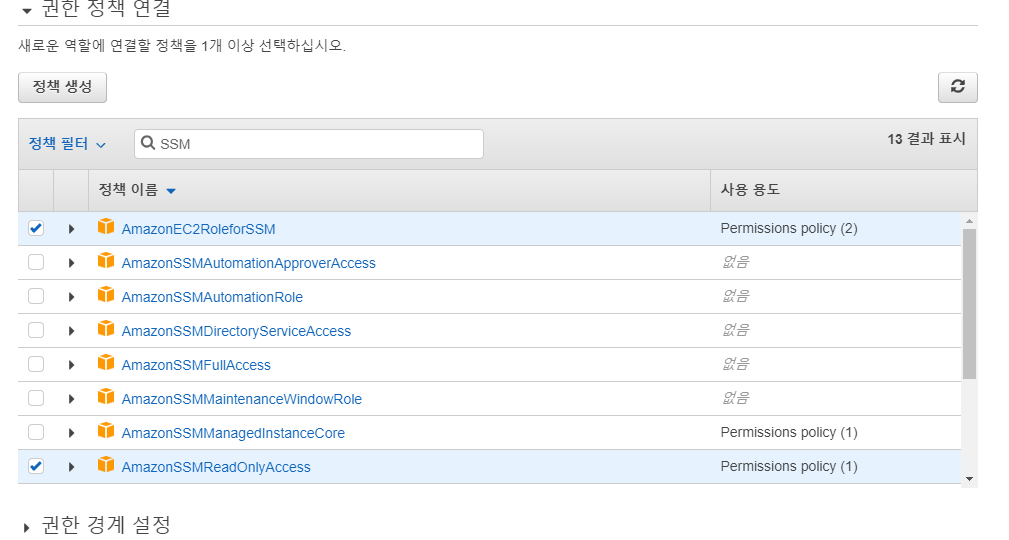Click Permissions policy (2) for AmazonEC2RoleforSSM

[789, 228]
